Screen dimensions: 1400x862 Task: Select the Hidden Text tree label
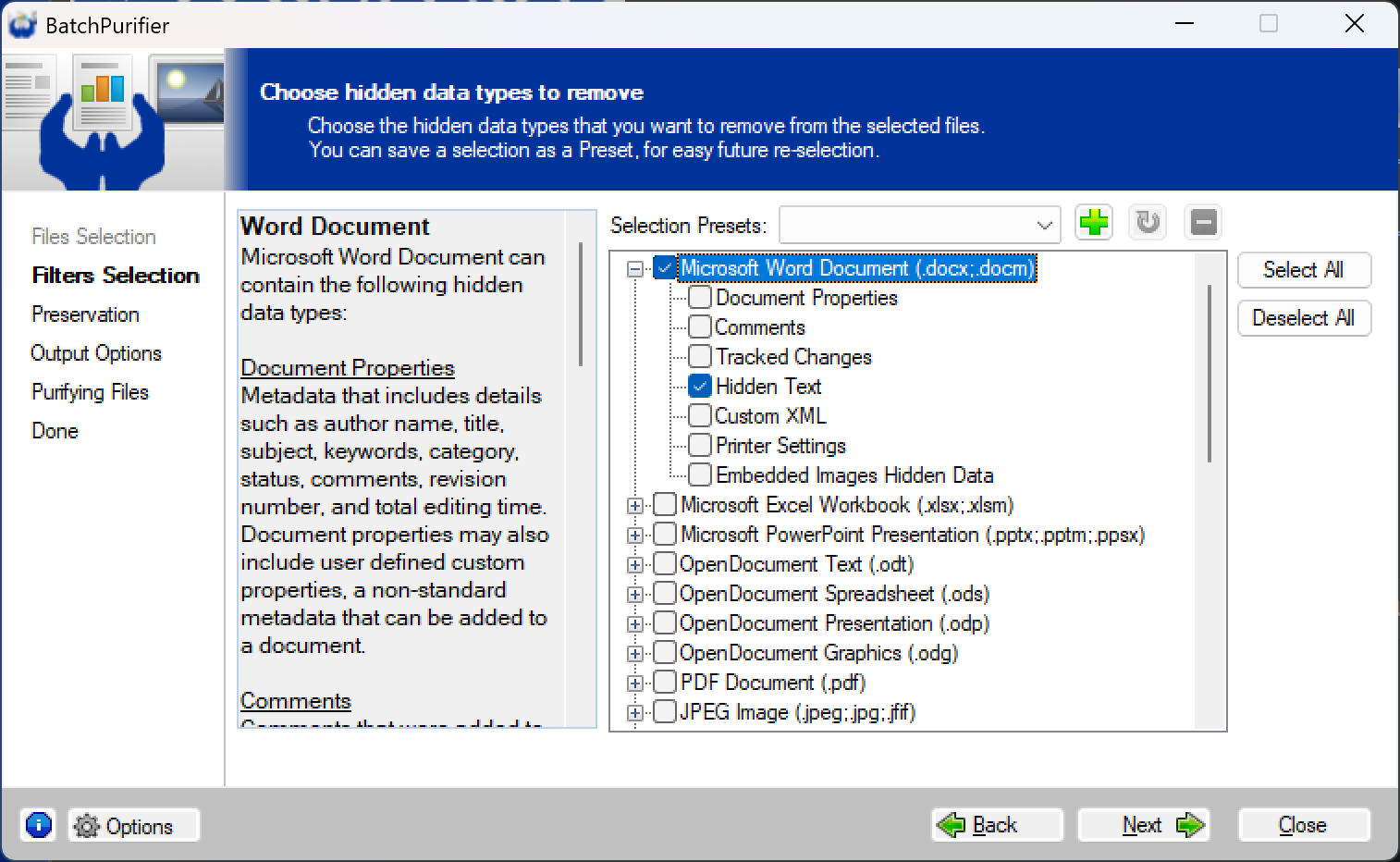point(768,387)
